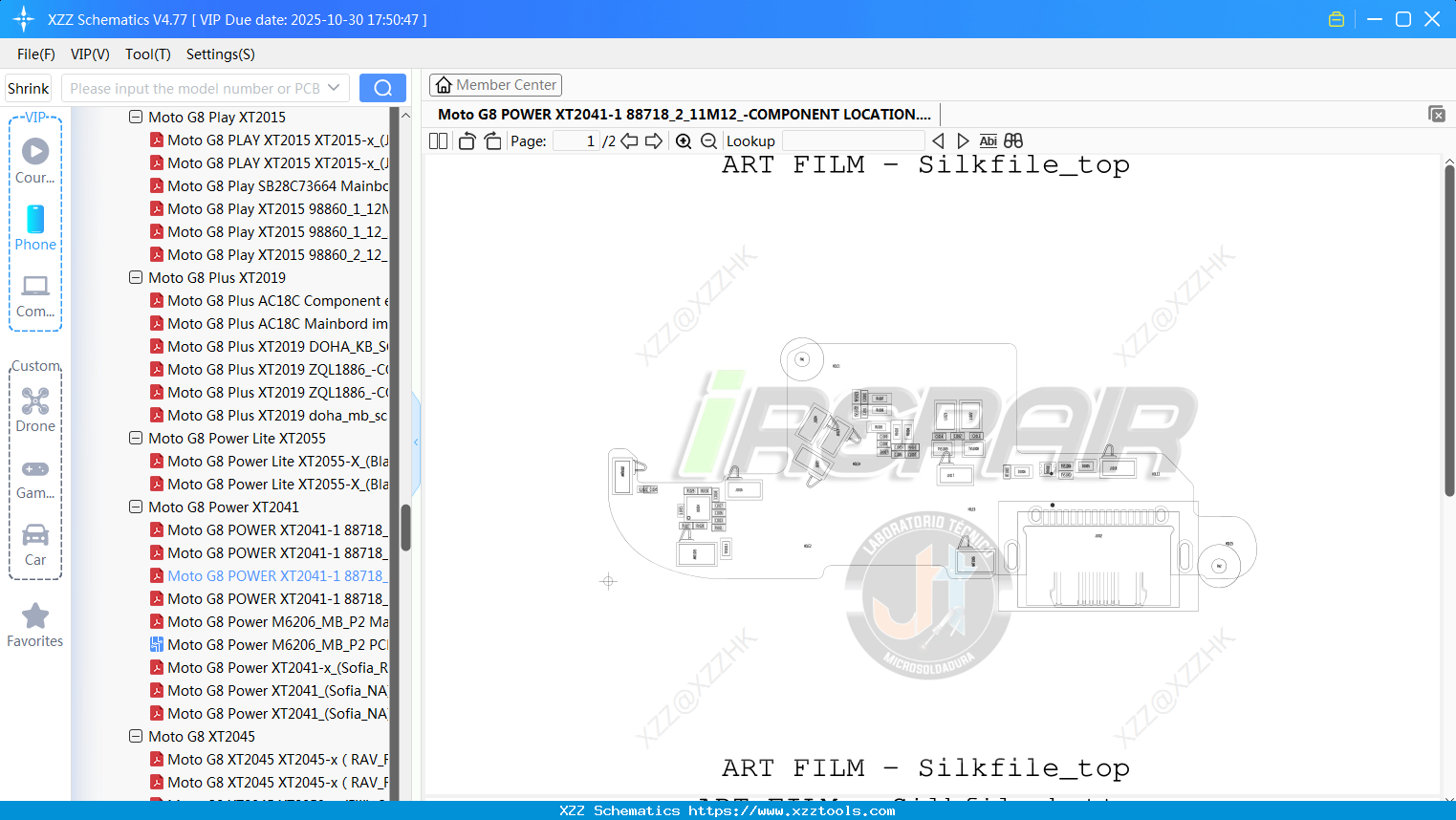
Task: Collapse the left panel with splitter handle
Action: click(x=416, y=442)
